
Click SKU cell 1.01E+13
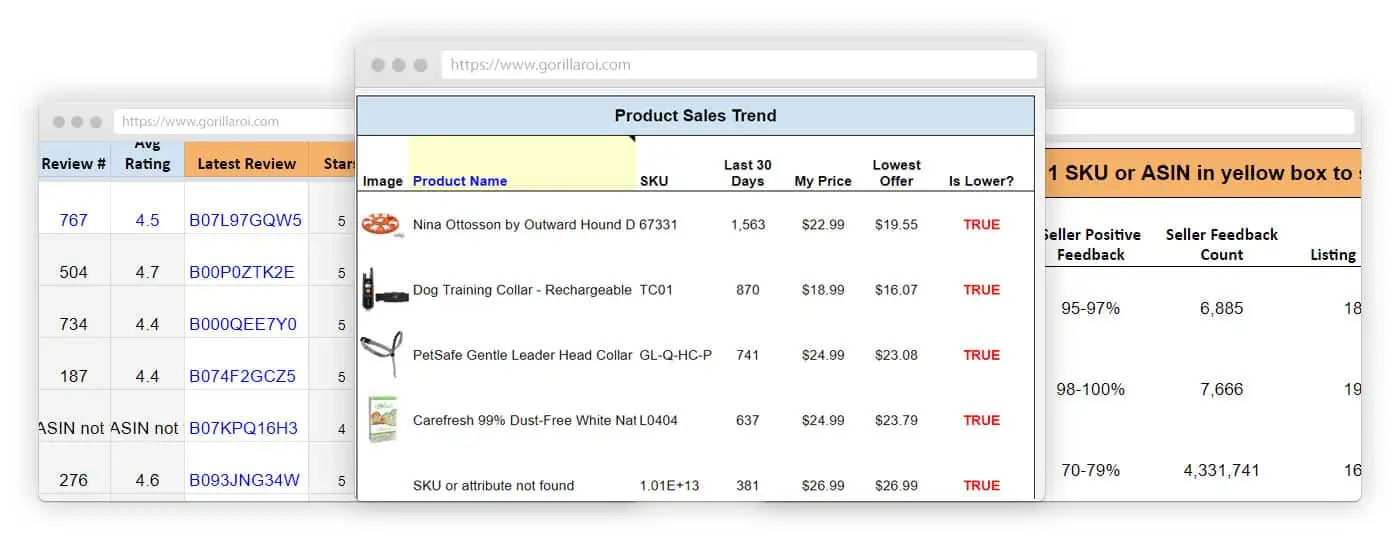coord(670,486)
